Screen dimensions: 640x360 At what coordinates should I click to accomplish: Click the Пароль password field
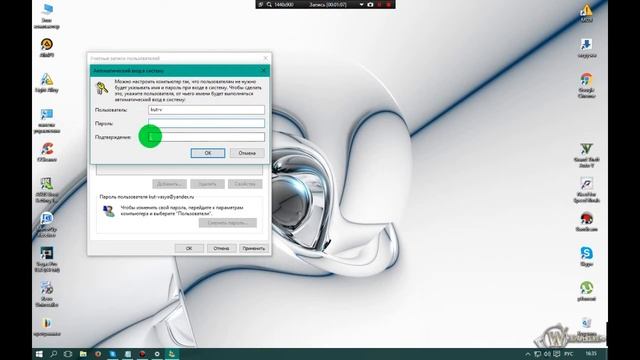(206, 123)
